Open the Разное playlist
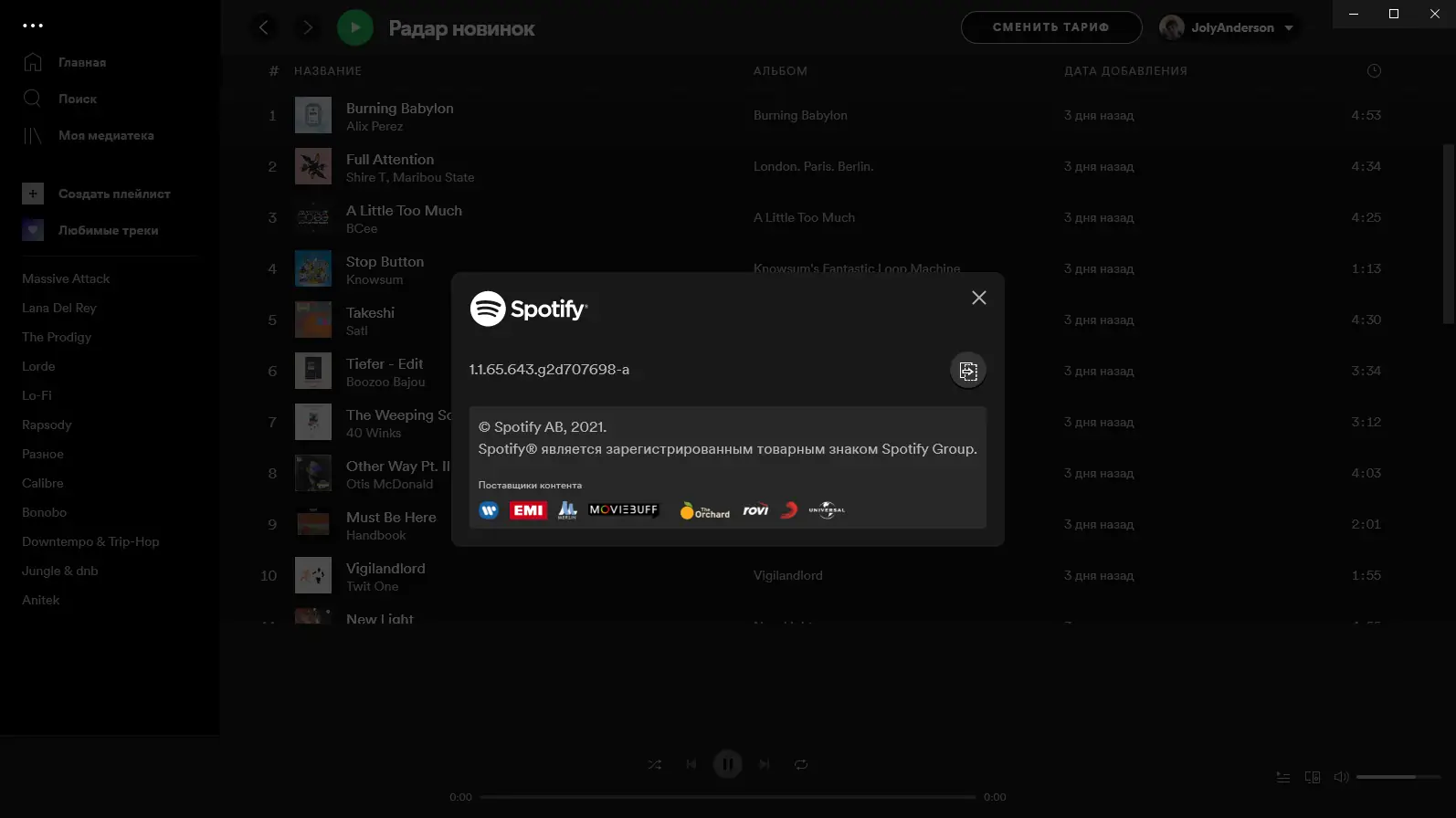 (43, 454)
